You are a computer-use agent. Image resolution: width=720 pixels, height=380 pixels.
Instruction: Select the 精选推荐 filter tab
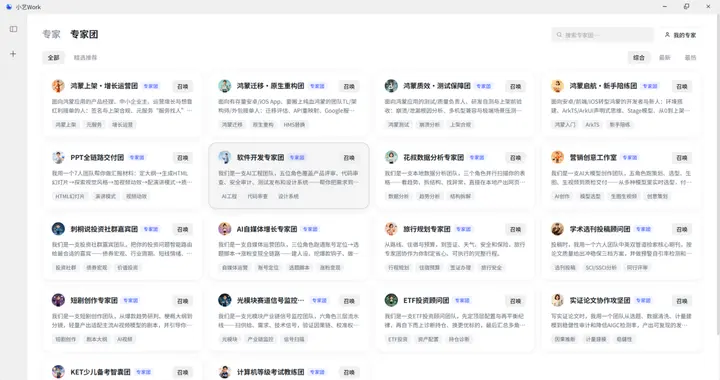(x=85, y=58)
